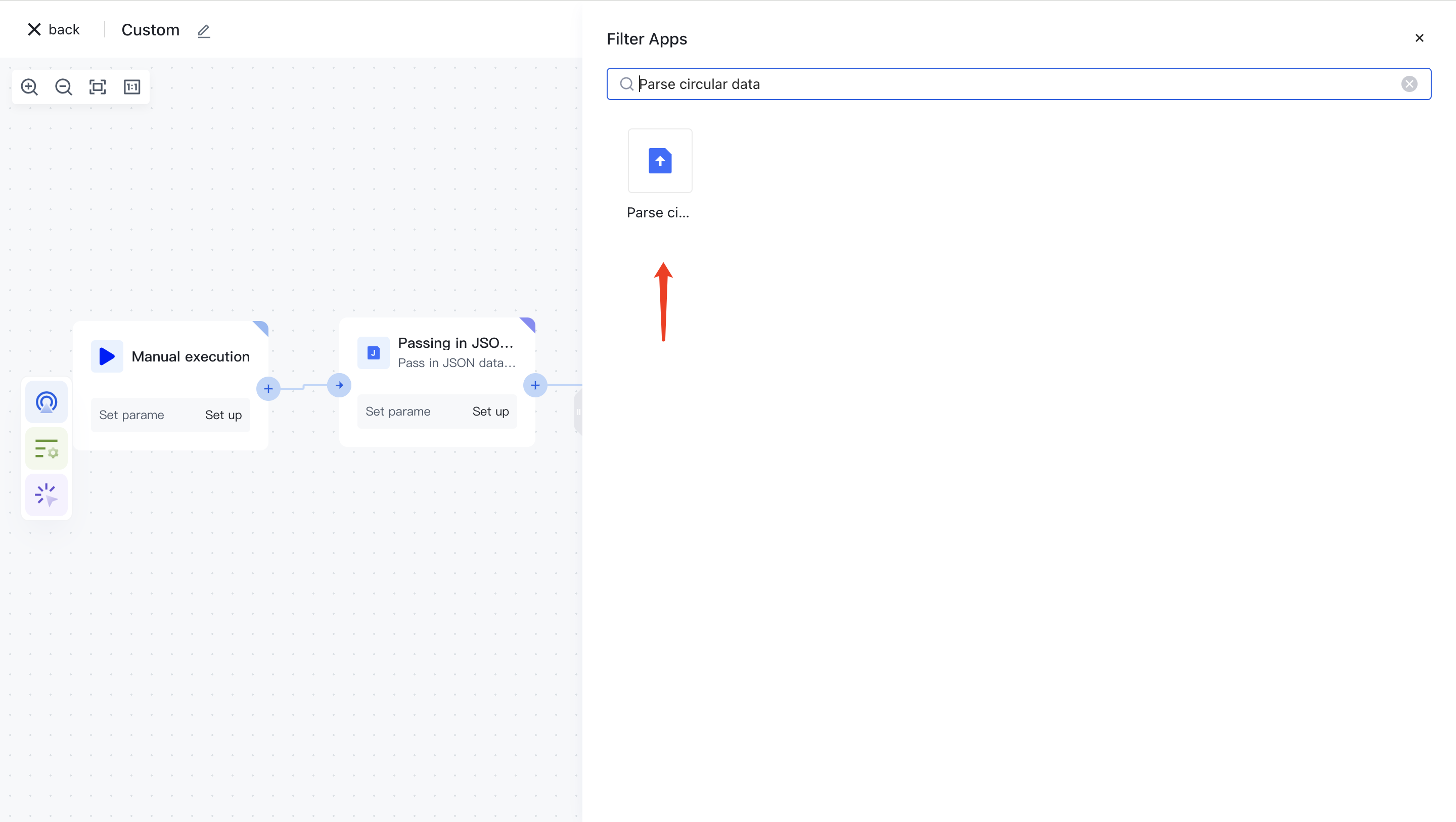This screenshot has height=822, width=1456.
Task: Select the Manual execution node title
Action: (191, 357)
